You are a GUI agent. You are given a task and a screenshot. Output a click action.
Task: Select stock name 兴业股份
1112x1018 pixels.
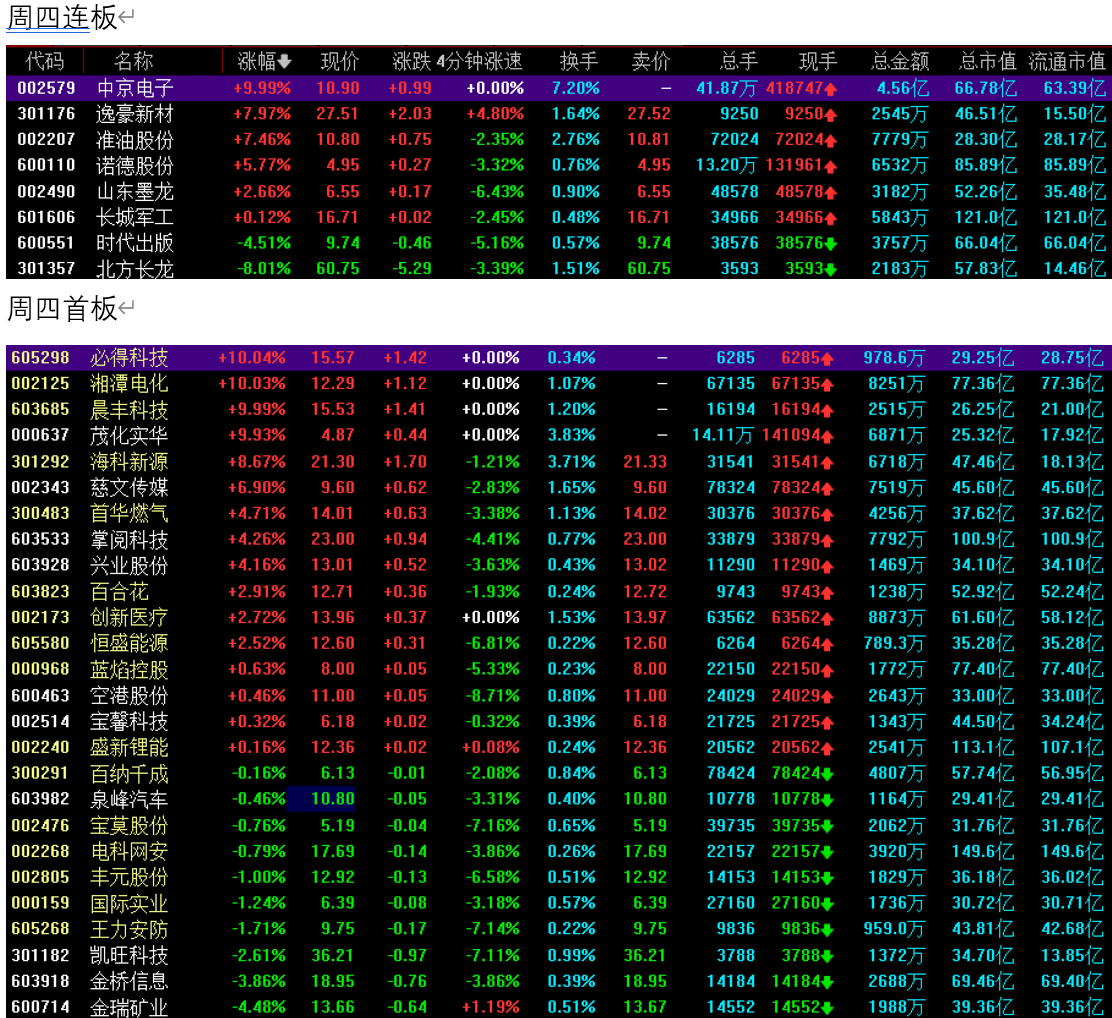click(x=129, y=565)
